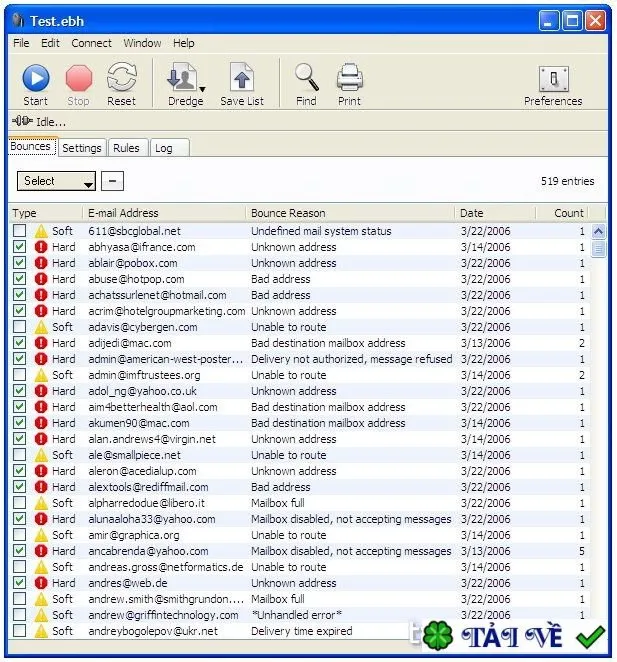The image size is (617, 662).
Task: Check the 611@sbcglobal.net row checkbox
Action: [x=19, y=231]
